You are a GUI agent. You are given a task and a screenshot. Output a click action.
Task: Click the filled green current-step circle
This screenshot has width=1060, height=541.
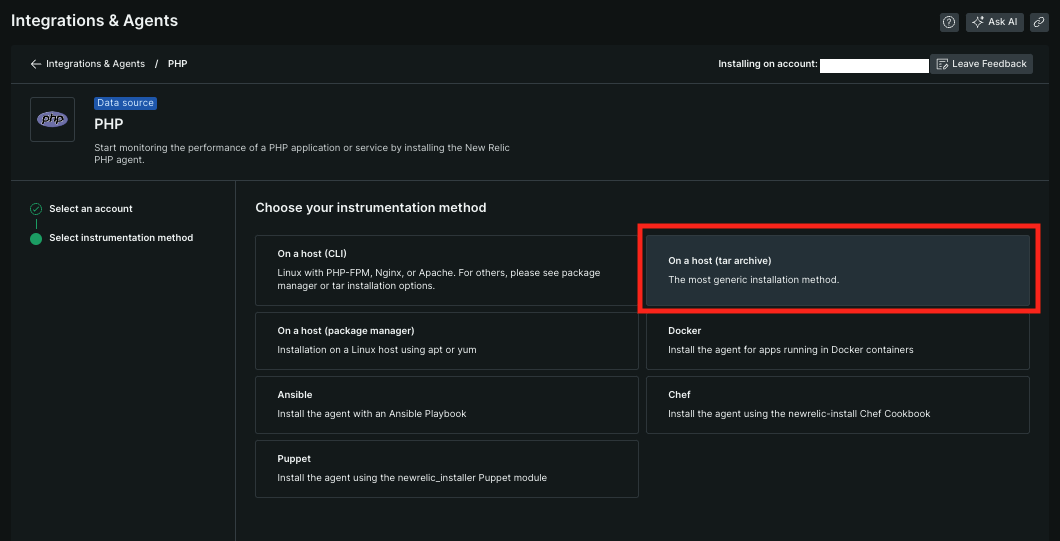(36, 238)
